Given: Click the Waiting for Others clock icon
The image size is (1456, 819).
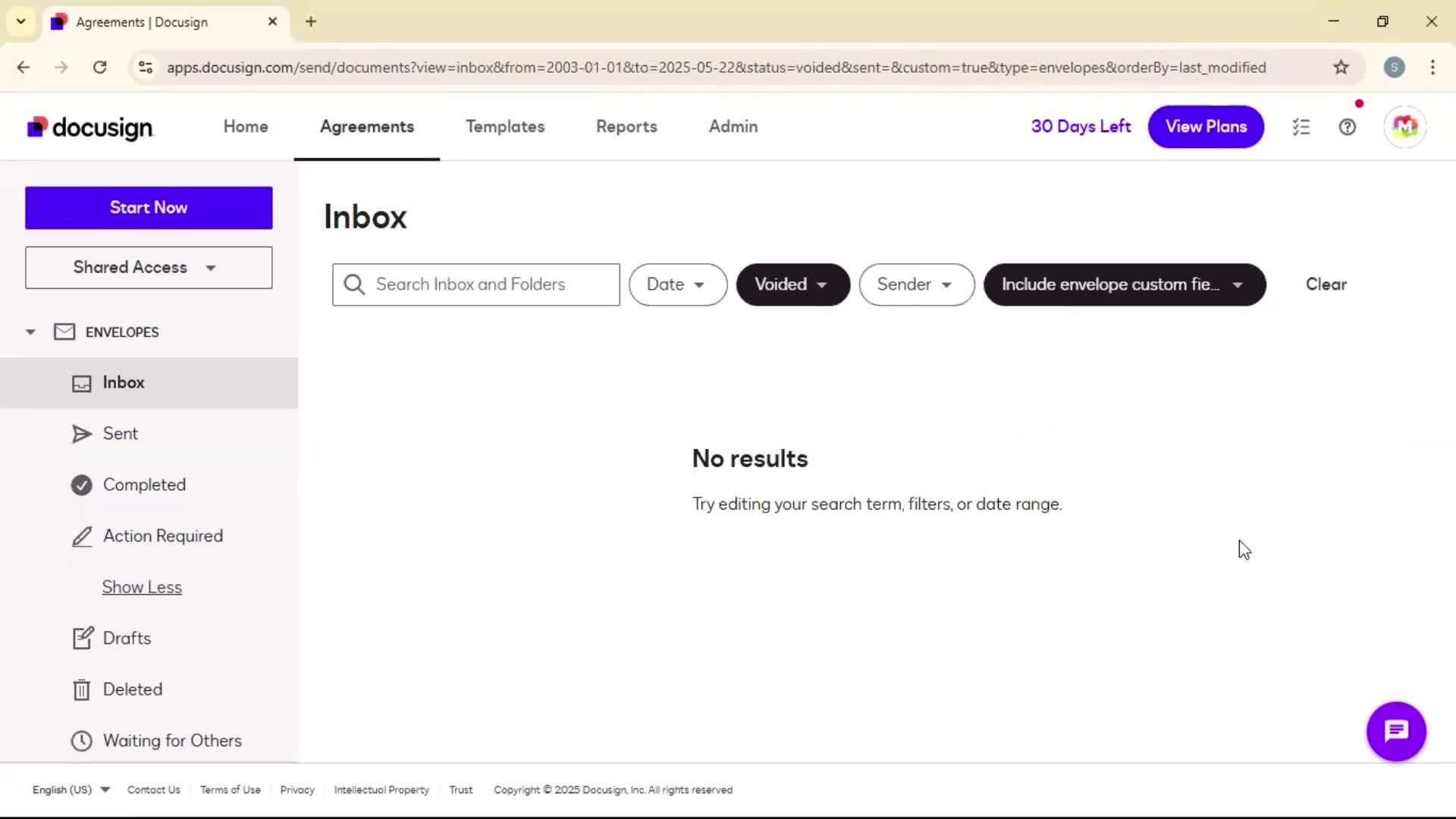Looking at the screenshot, I should tap(81, 741).
